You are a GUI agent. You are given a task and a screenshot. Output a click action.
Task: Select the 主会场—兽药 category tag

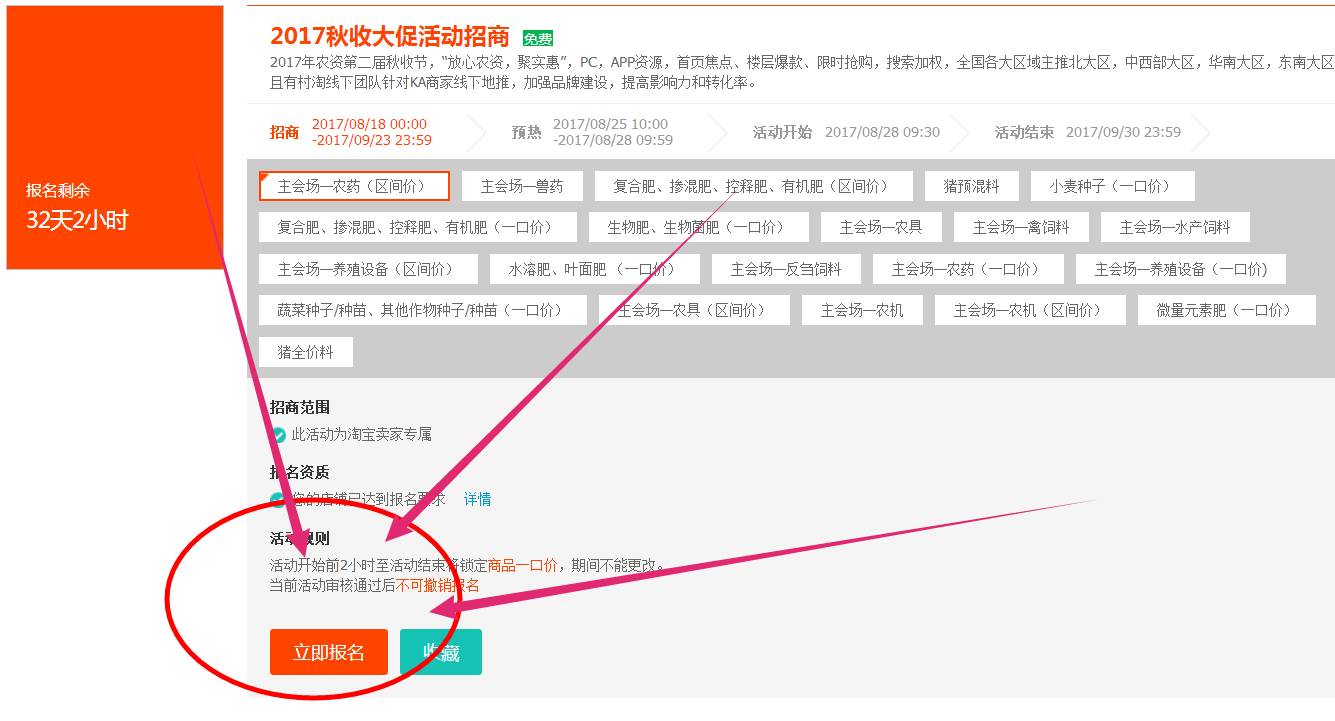521,185
